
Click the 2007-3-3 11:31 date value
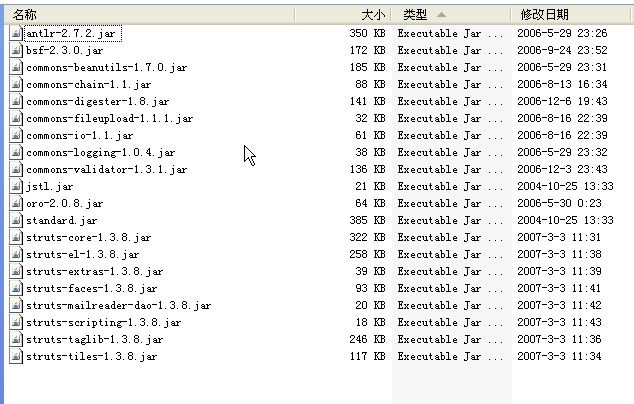559,237
